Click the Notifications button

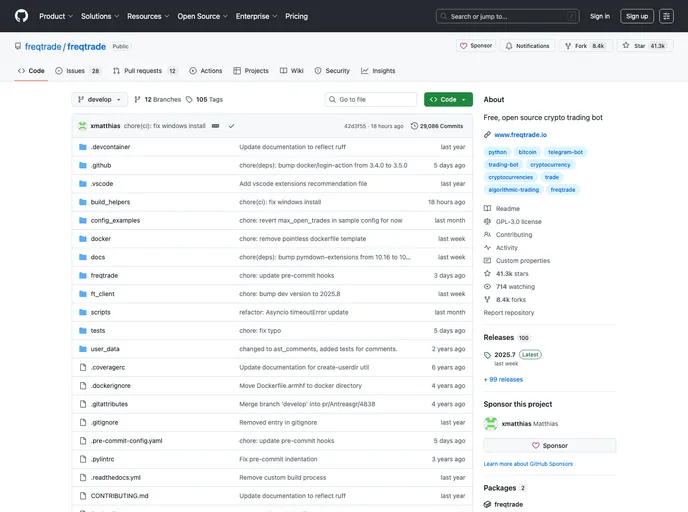527,46
